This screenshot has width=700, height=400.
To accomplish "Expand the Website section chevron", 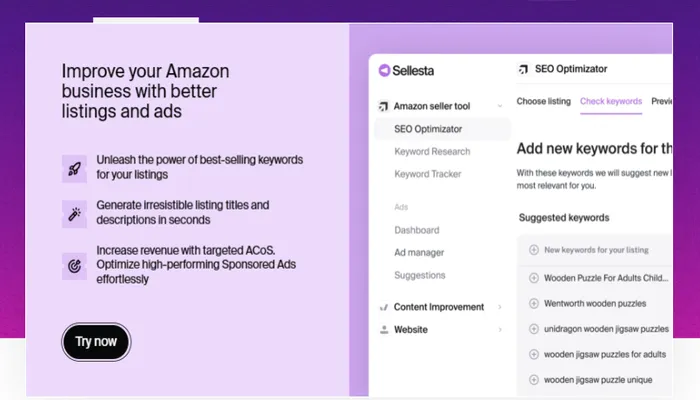I will pos(499,329).
